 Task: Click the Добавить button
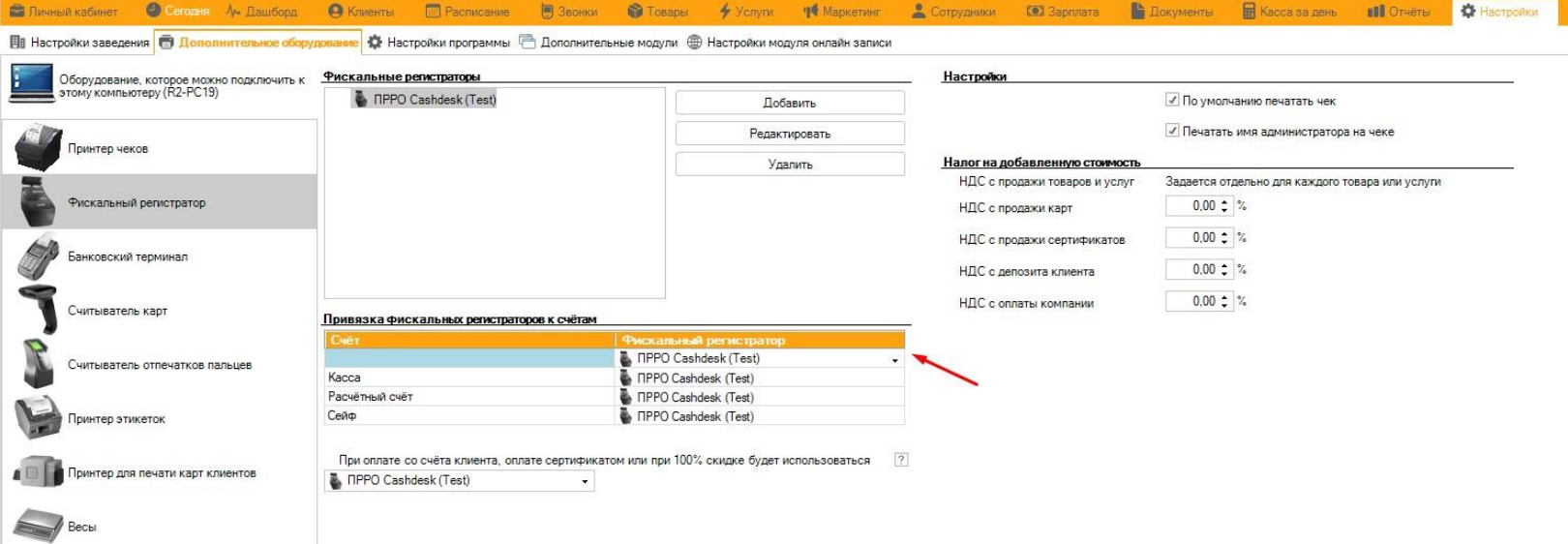click(x=790, y=103)
